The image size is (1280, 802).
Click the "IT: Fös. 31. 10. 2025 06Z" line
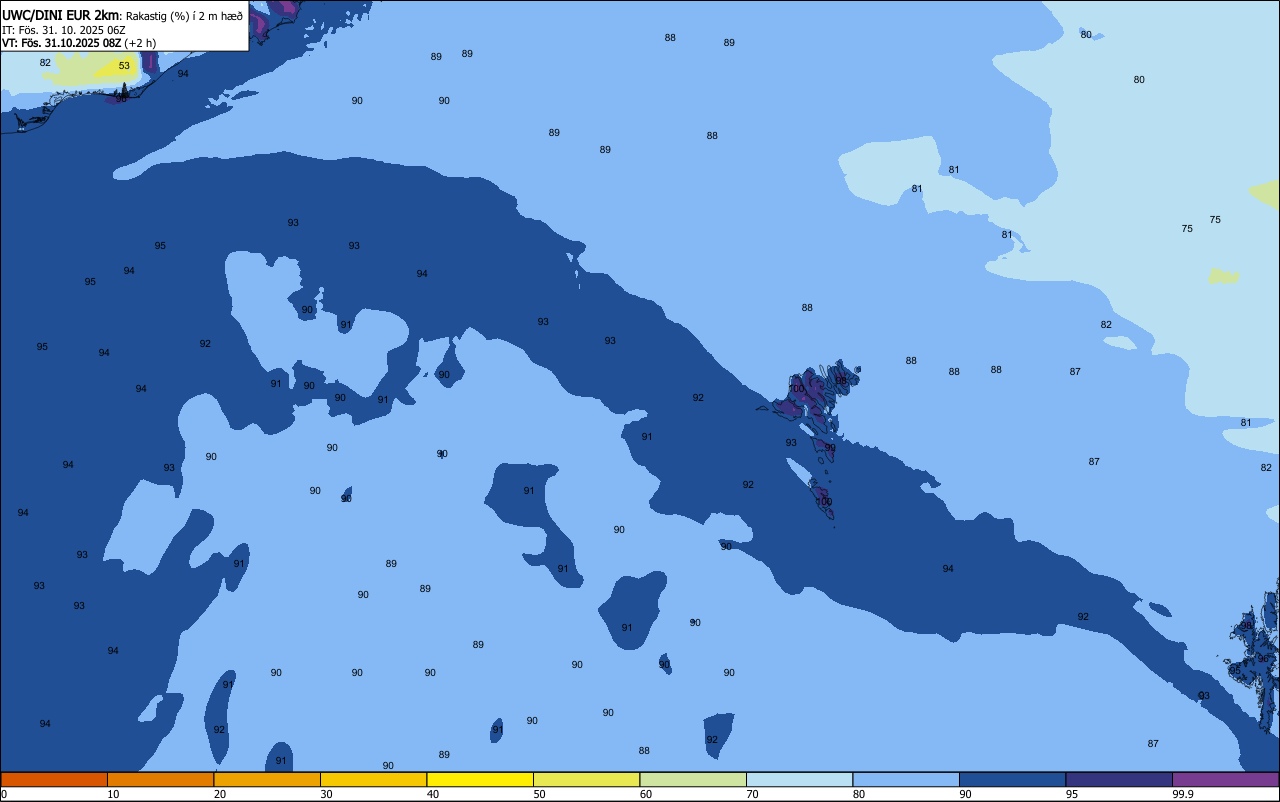coord(64,30)
